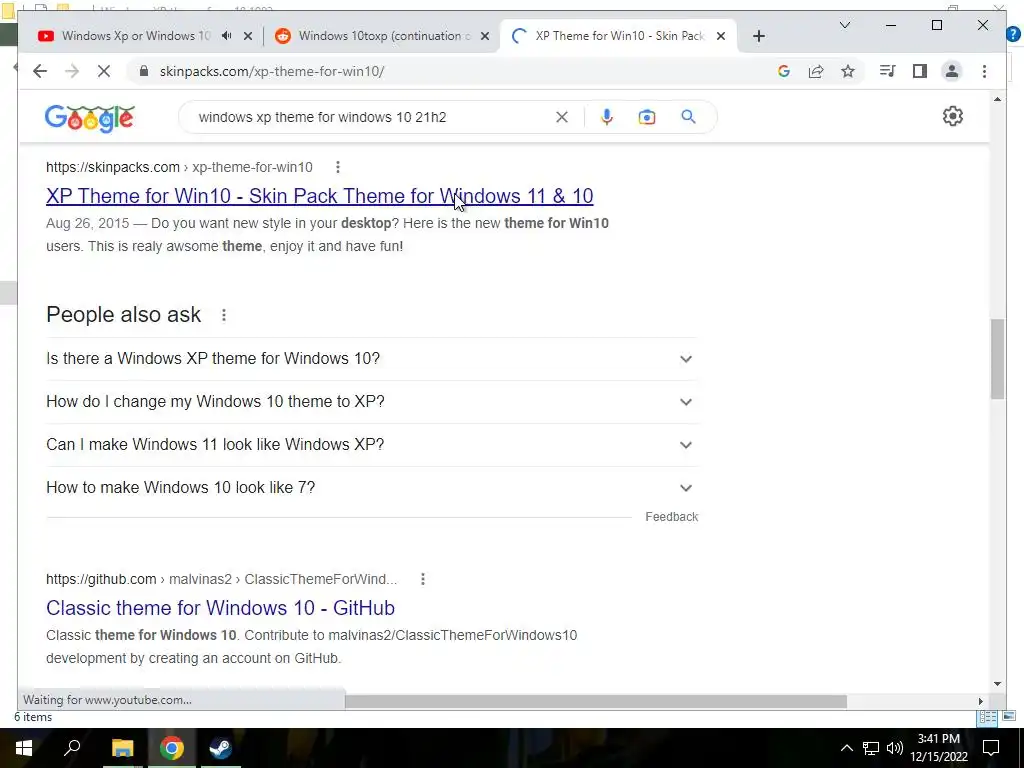Click the Chrome taskbar icon
This screenshot has height=768, width=1024.
tap(172, 748)
